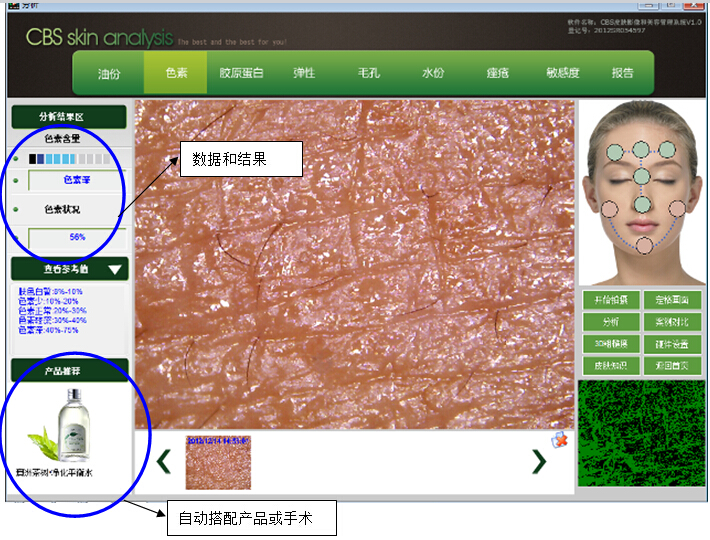Click 返回首页 to return home
The height and width of the screenshot is (540, 710).
point(672,366)
